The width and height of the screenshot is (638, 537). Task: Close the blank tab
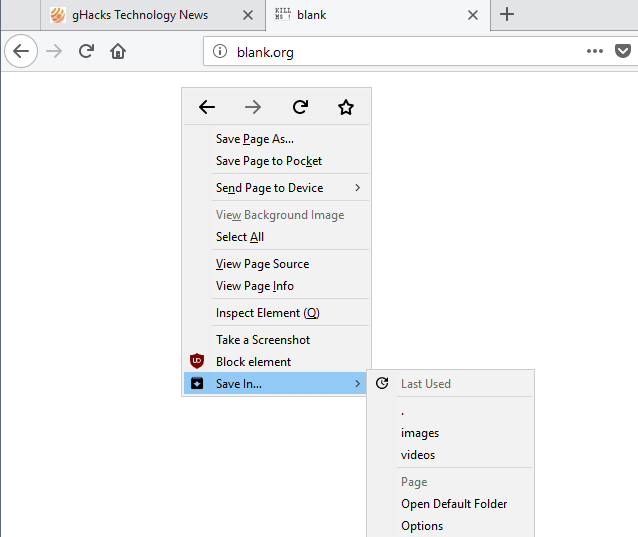click(472, 15)
